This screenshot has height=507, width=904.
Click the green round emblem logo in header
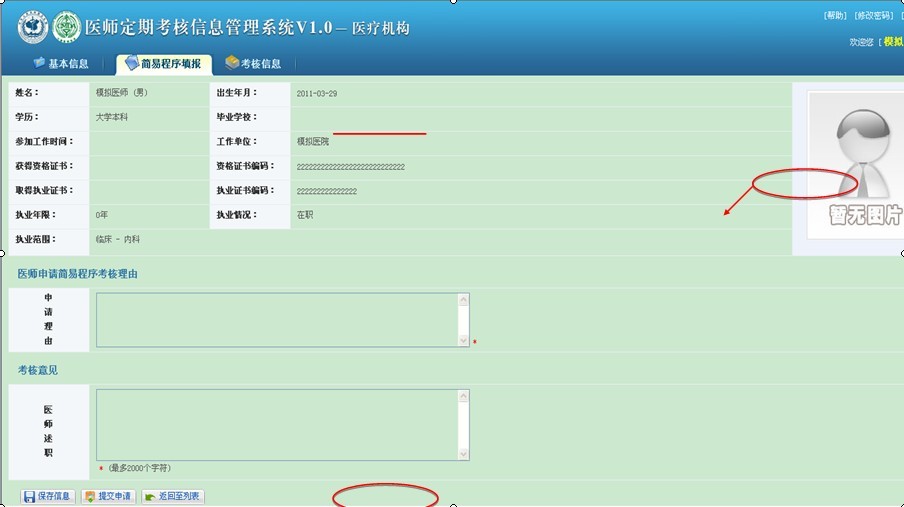click(x=67, y=27)
